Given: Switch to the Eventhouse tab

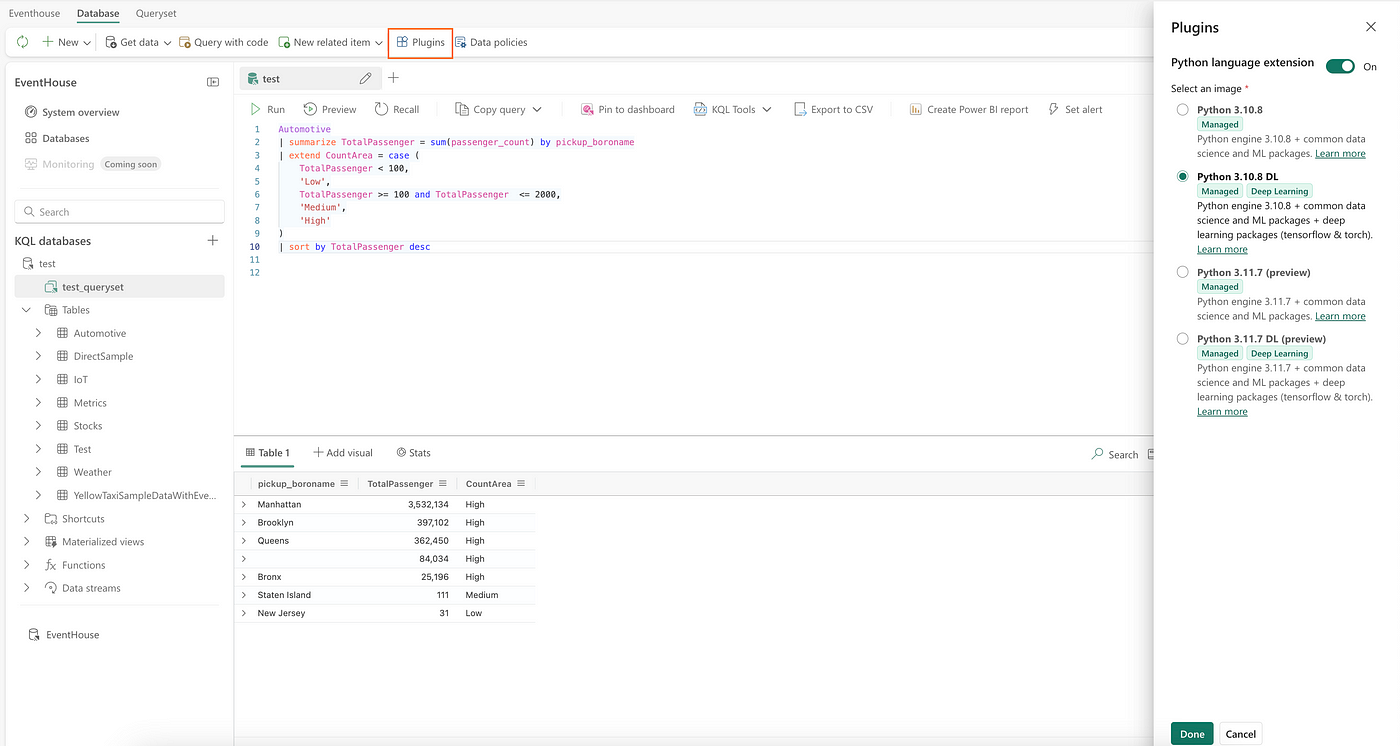Looking at the screenshot, I should (34, 13).
